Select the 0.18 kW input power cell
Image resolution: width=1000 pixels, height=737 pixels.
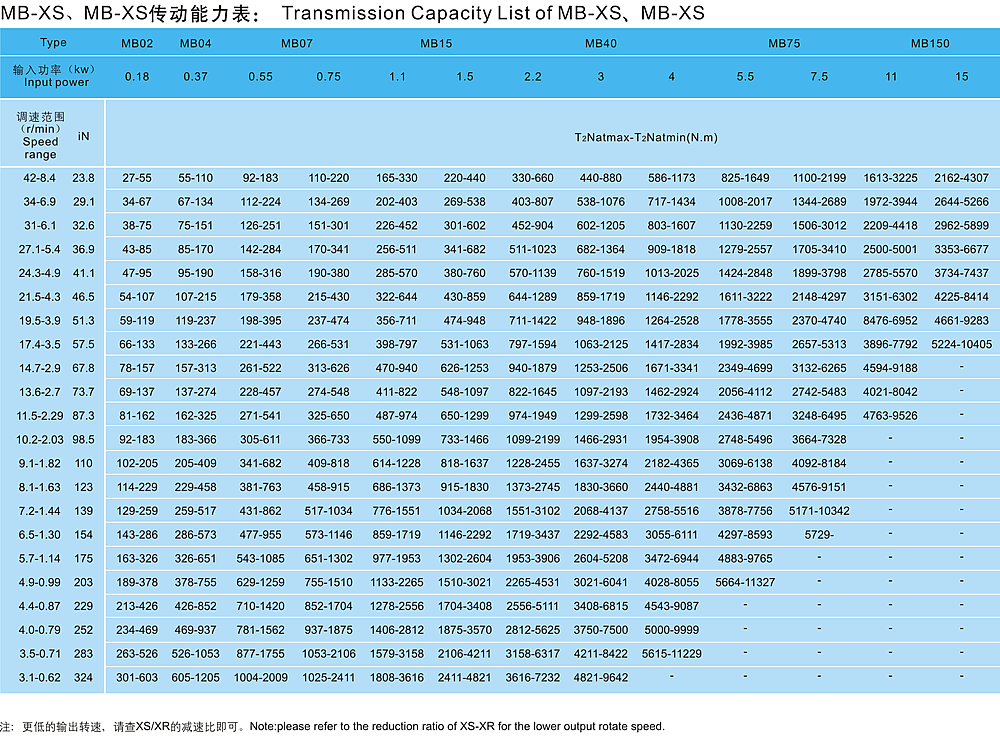coord(137,77)
